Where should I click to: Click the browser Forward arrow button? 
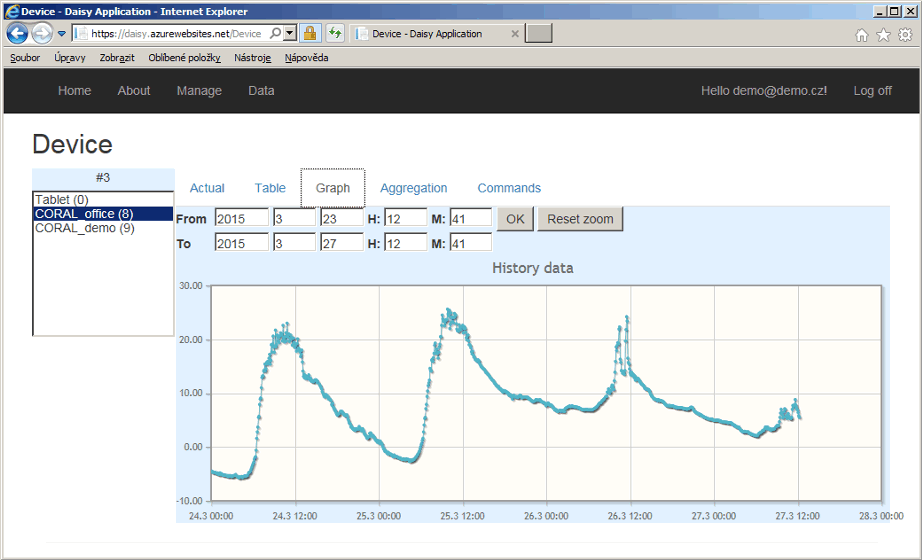click(x=42, y=34)
